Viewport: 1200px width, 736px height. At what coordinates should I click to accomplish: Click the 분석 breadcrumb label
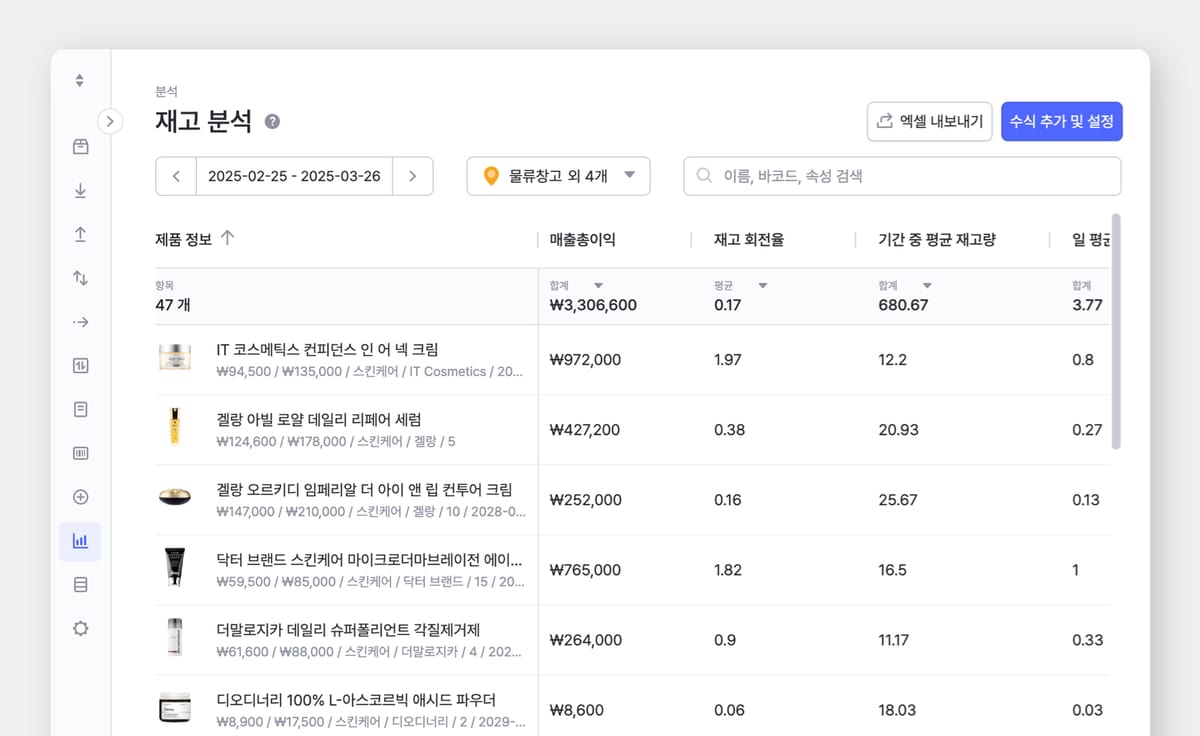(x=166, y=91)
